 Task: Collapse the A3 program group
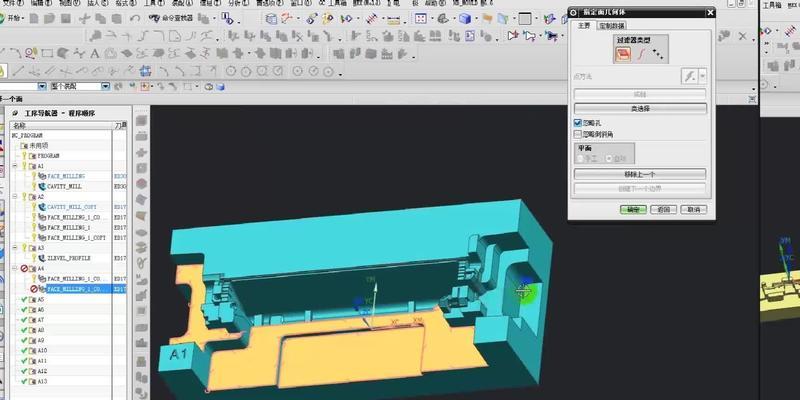tap(15, 248)
